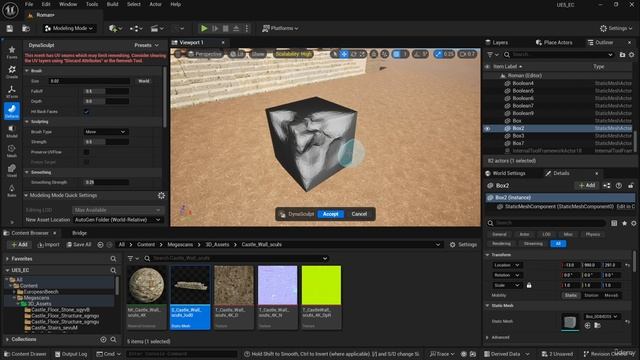Toggle favorites star in Details search

click(x=624, y=223)
